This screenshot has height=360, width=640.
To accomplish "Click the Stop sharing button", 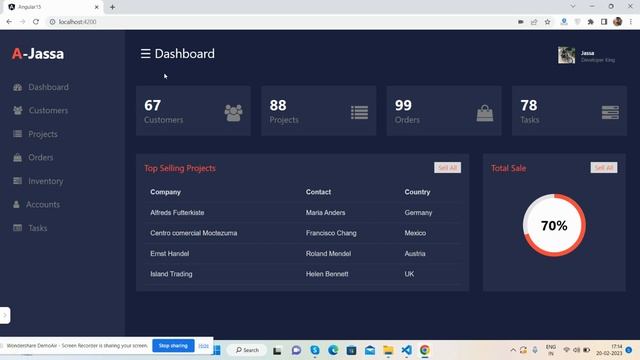I will point(173,346).
